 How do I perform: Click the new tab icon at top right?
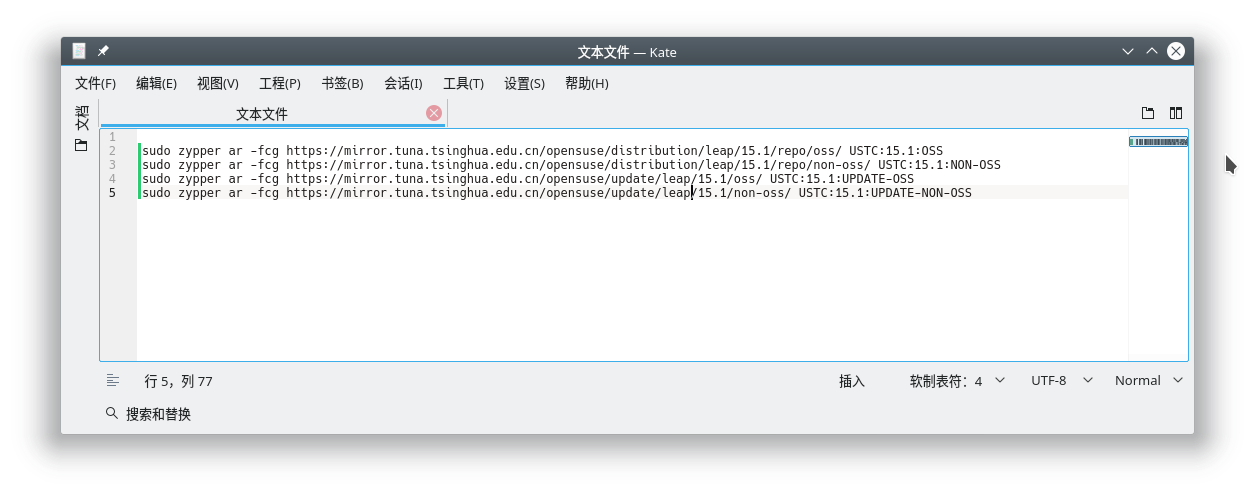click(1148, 114)
